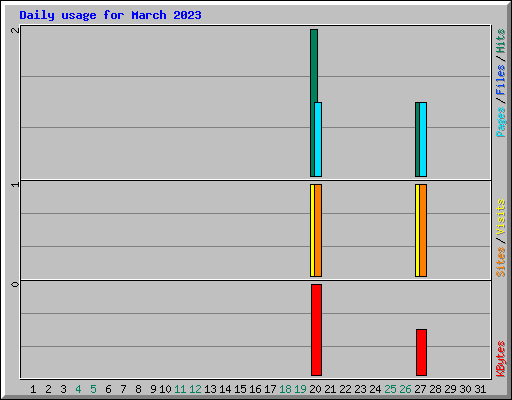Click day label 19 on the axis
Viewport: 512px width, 400px height.
(x=300, y=389)
